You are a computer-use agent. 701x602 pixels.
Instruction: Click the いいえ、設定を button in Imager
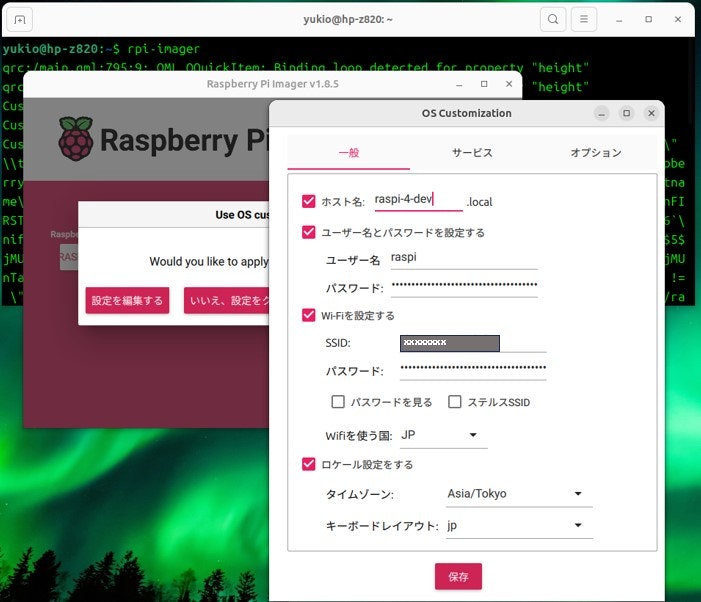227,300
